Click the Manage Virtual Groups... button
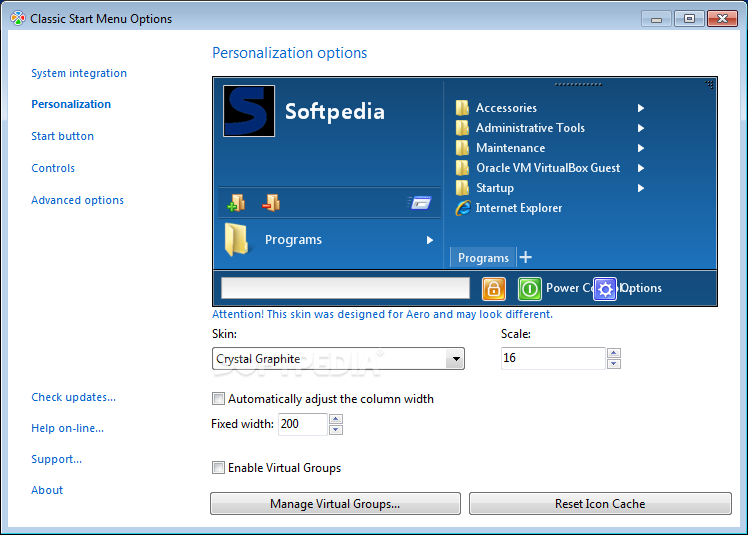Viewport: 748px width, 535px height. click(x=335, y=504)
